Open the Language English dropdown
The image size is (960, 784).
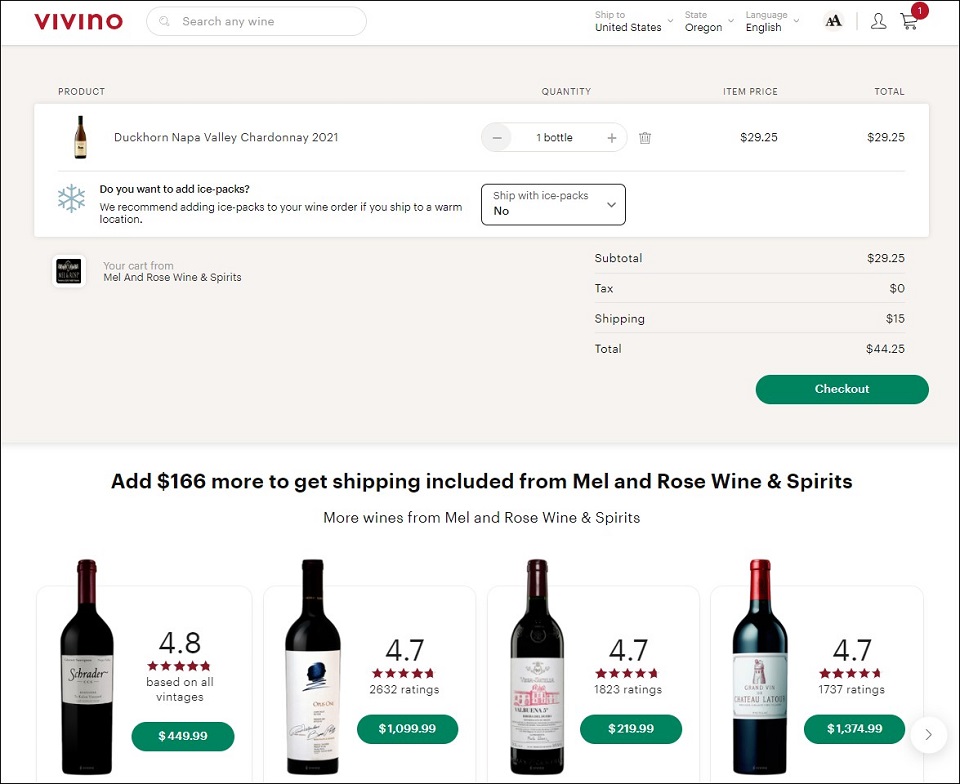772,21
